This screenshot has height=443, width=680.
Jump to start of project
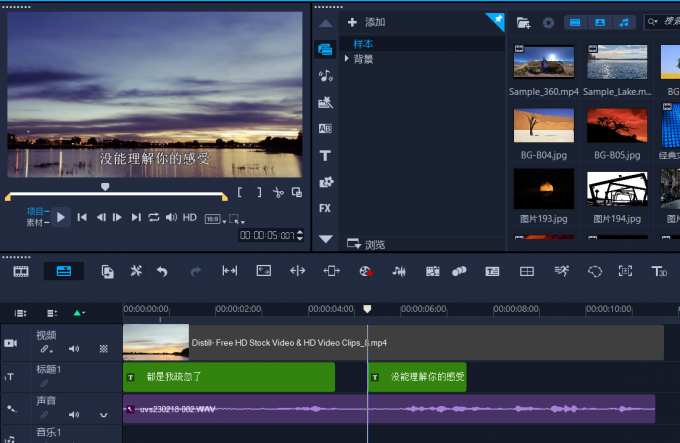[x=82, y=217]
